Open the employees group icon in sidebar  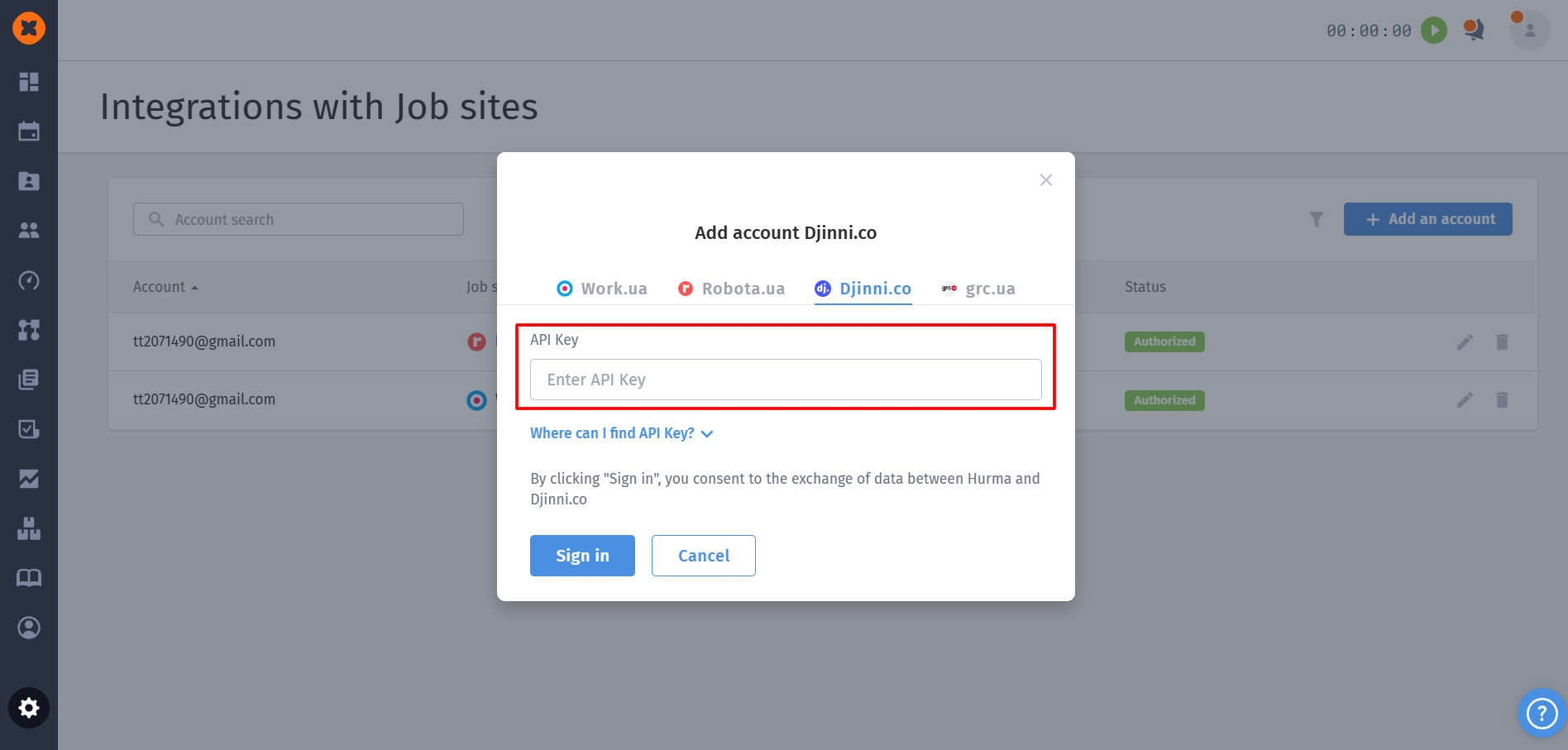point(29,231)
